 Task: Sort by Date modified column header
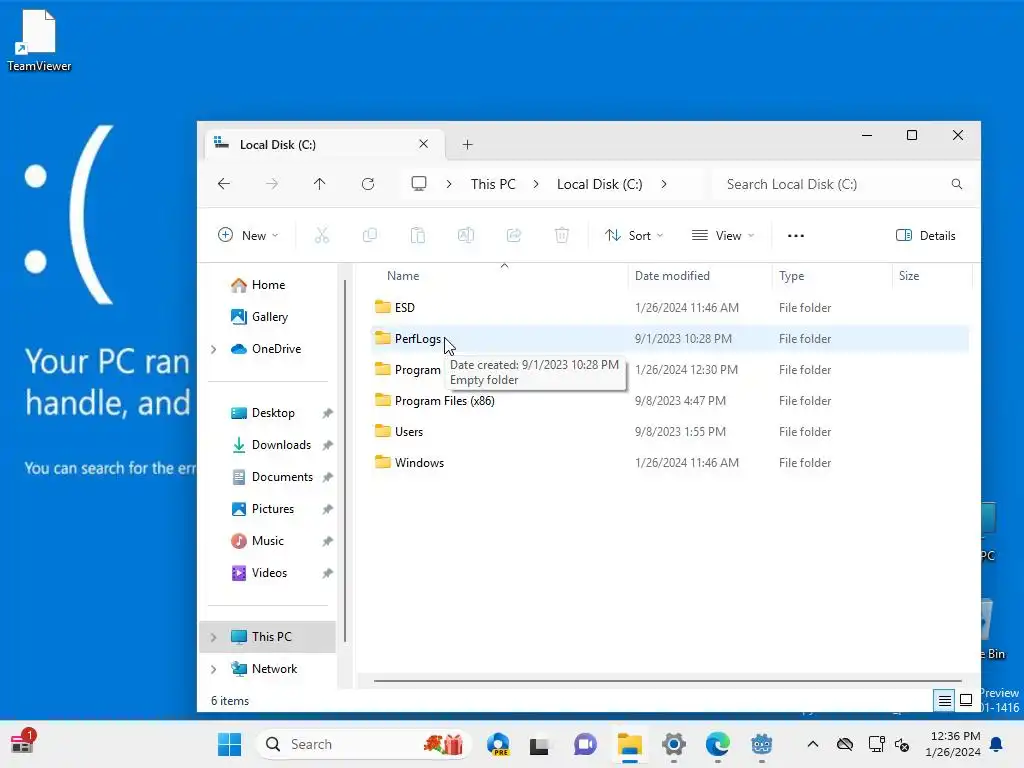(x=672, y=276)
